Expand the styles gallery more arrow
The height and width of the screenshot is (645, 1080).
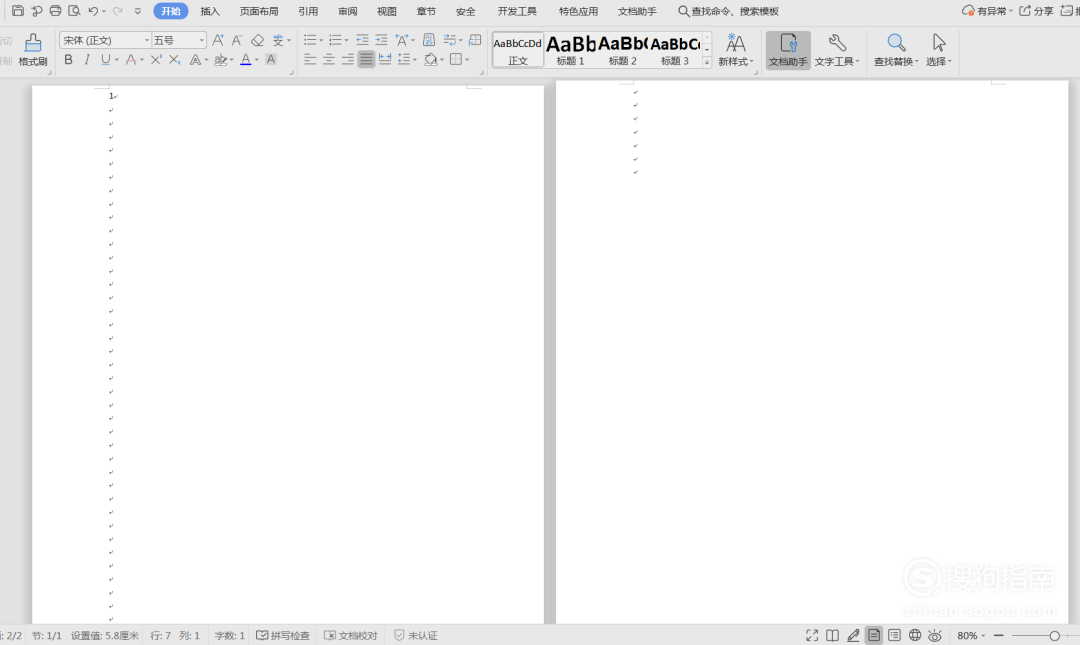707,63
